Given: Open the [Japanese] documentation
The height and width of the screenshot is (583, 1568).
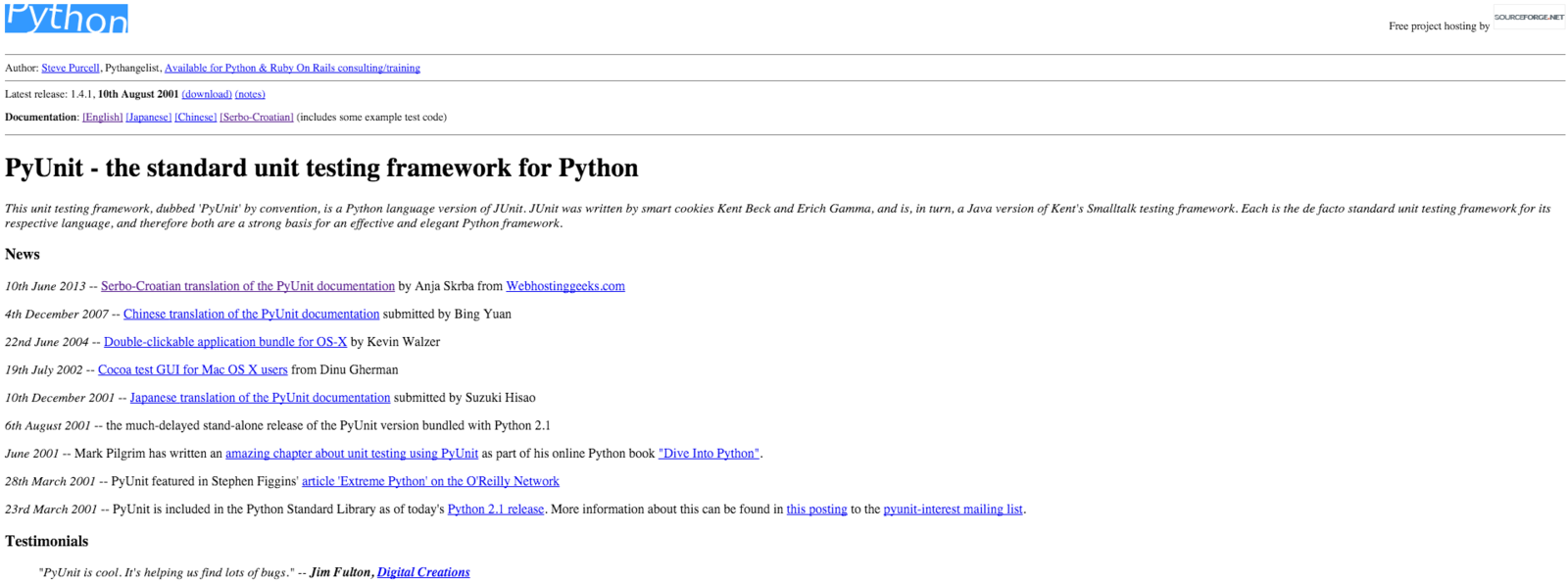Looking at the screenshot, I should [149, 117].
